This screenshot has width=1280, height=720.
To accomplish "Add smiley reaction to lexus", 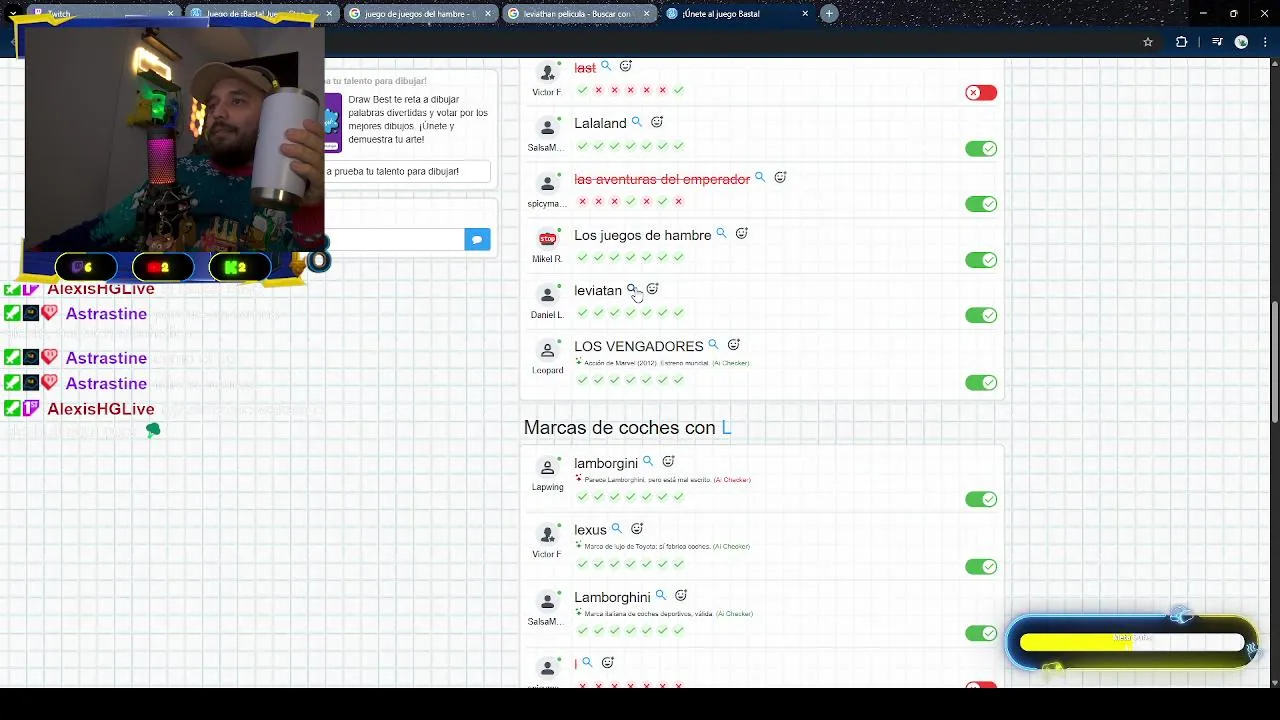I will click(x=637, y=529).
